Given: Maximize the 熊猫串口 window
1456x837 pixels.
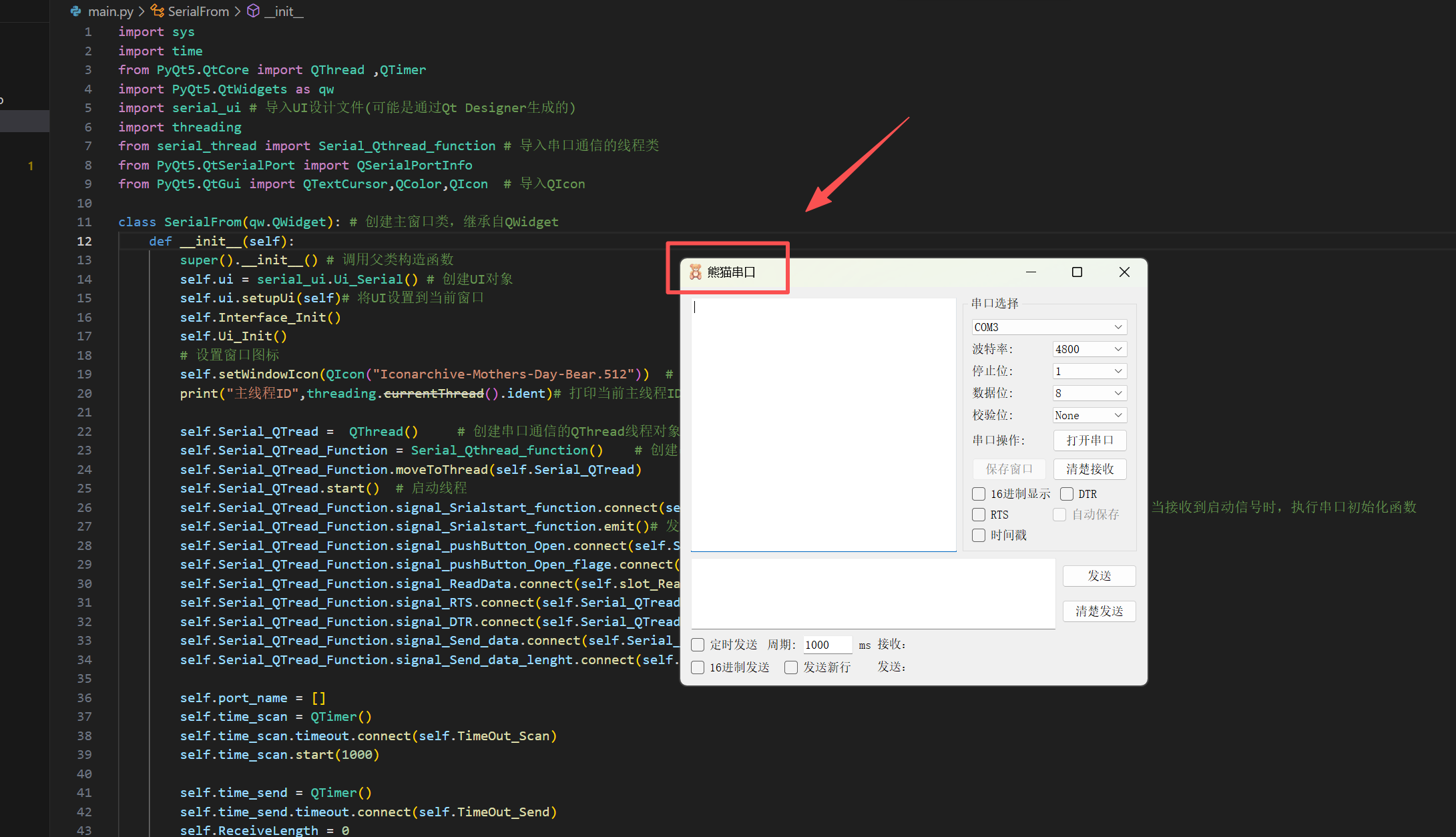Looking at the screenshot, I should (1077, 272).
